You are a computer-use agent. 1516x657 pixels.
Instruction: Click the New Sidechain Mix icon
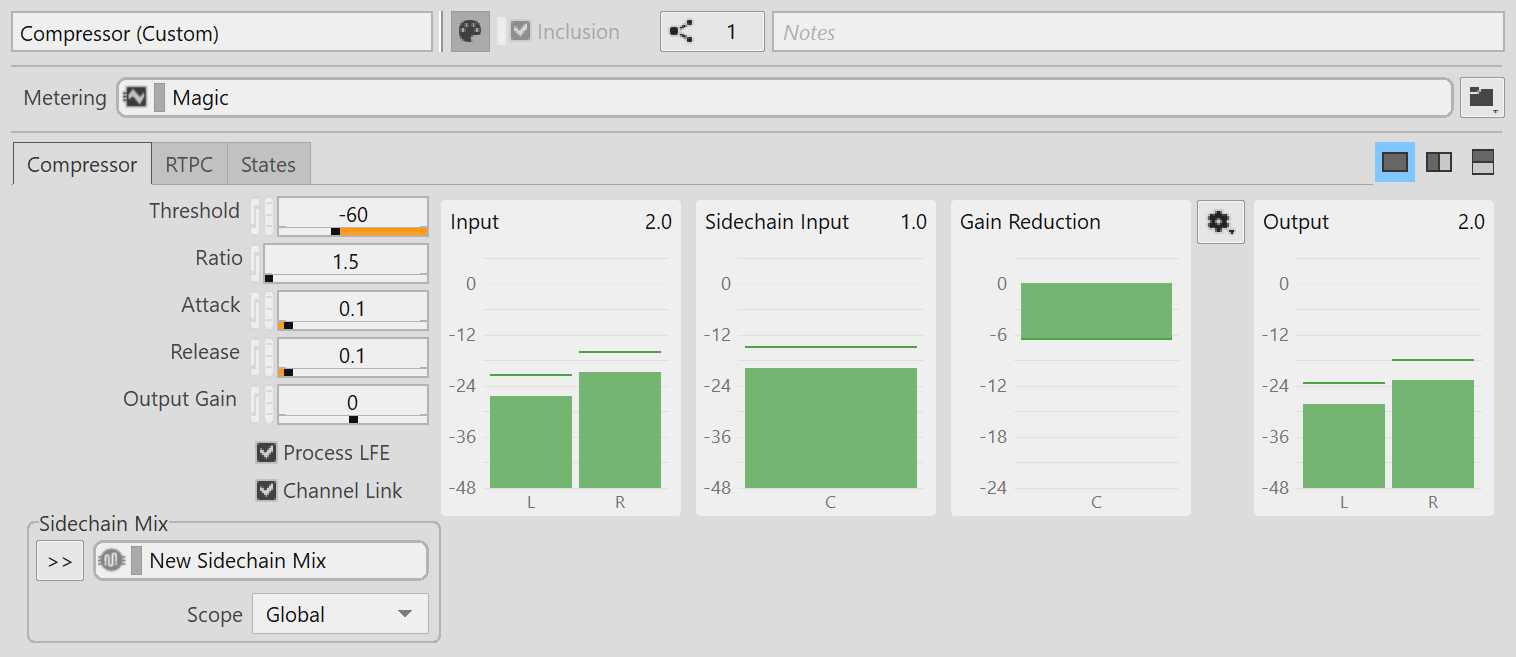pos(112,561)
